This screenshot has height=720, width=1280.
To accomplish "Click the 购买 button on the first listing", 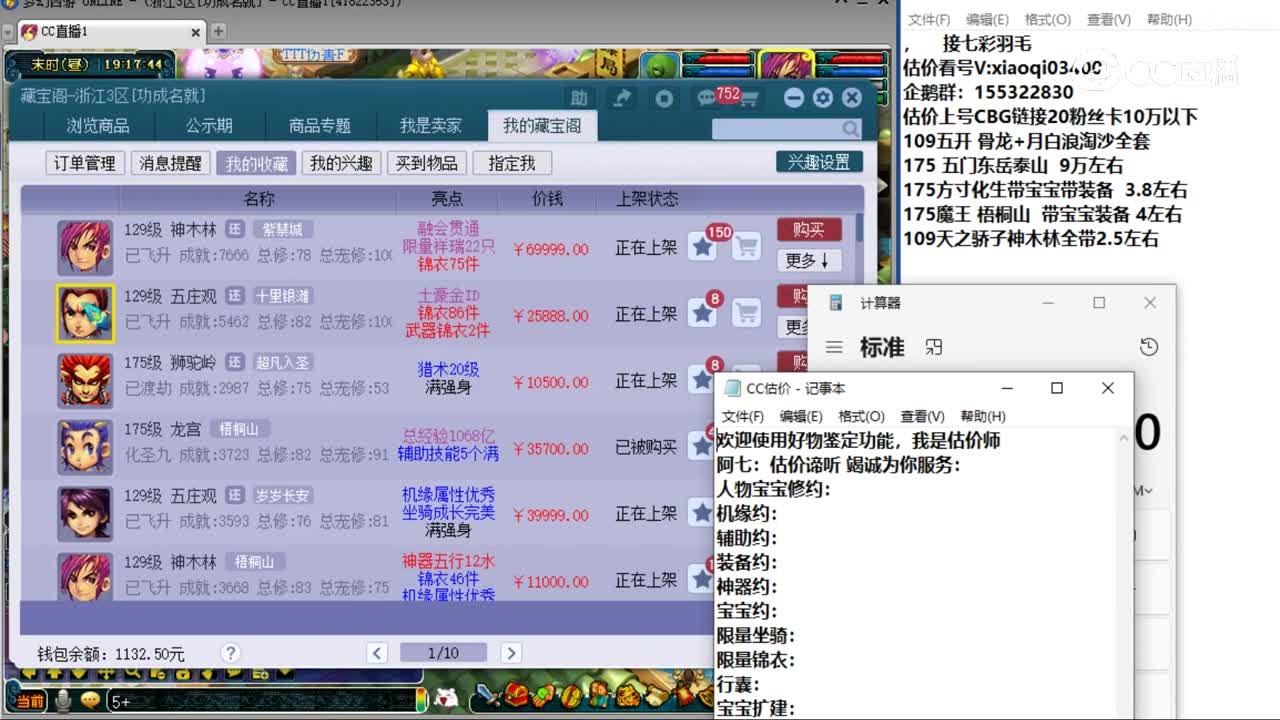I will 808,229.
